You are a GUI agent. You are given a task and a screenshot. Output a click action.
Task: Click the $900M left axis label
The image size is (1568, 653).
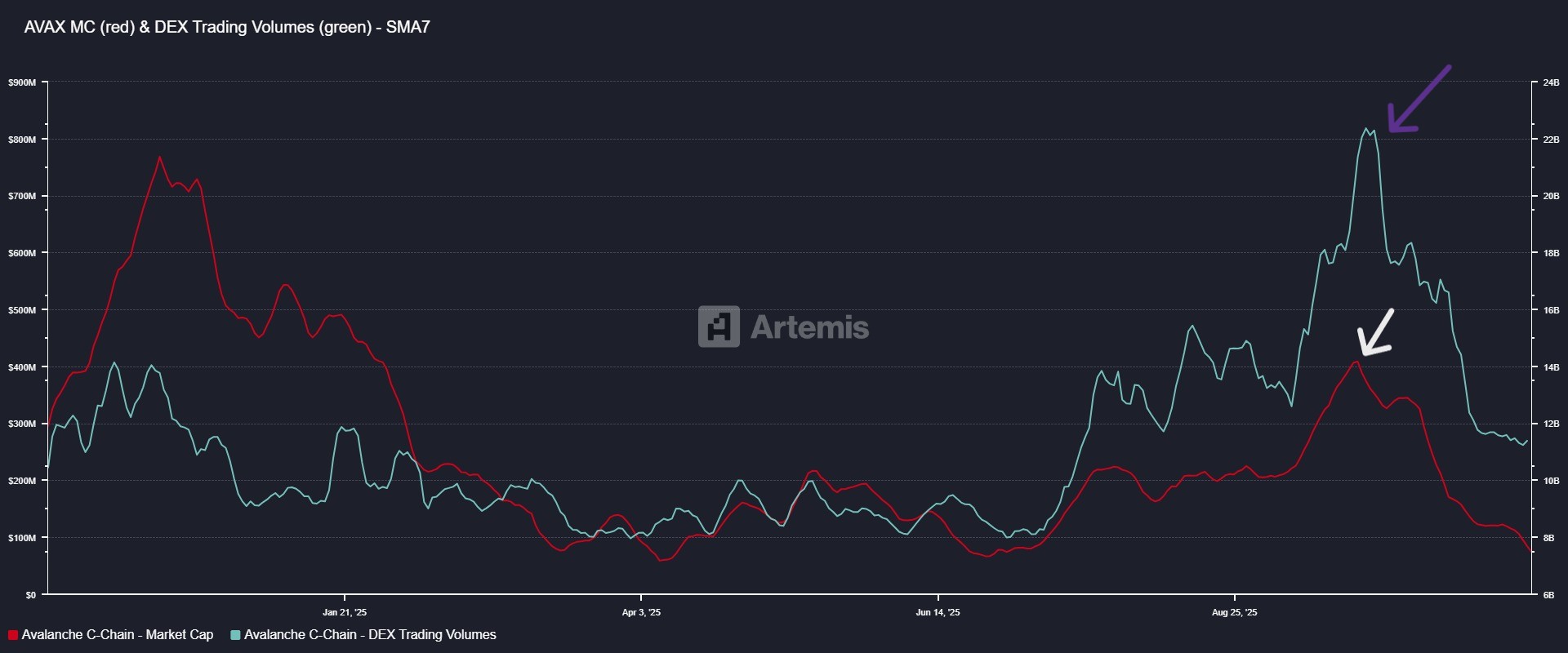pos(22,82)
